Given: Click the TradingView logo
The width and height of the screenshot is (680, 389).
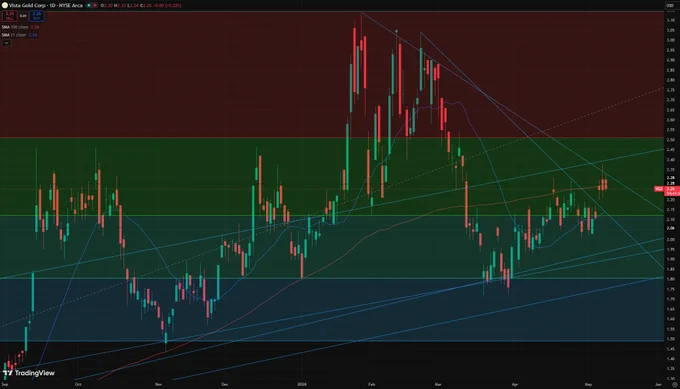Looking at the screenshot, I should click(29, 373).
